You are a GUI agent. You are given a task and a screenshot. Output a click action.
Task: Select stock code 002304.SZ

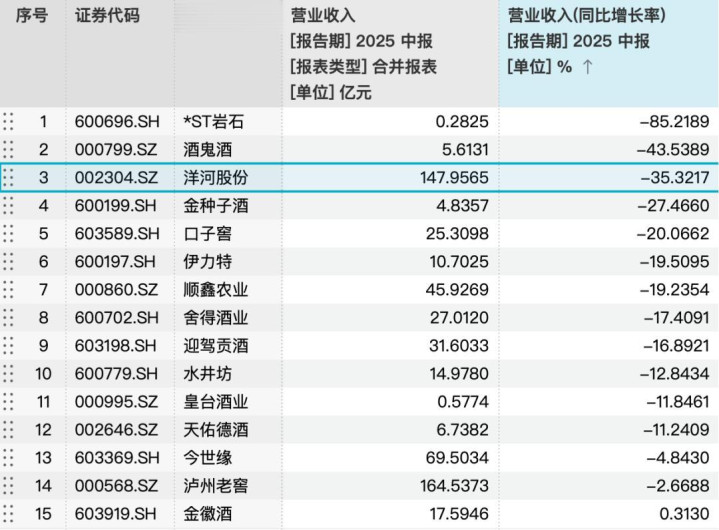(x=116, y=177)
